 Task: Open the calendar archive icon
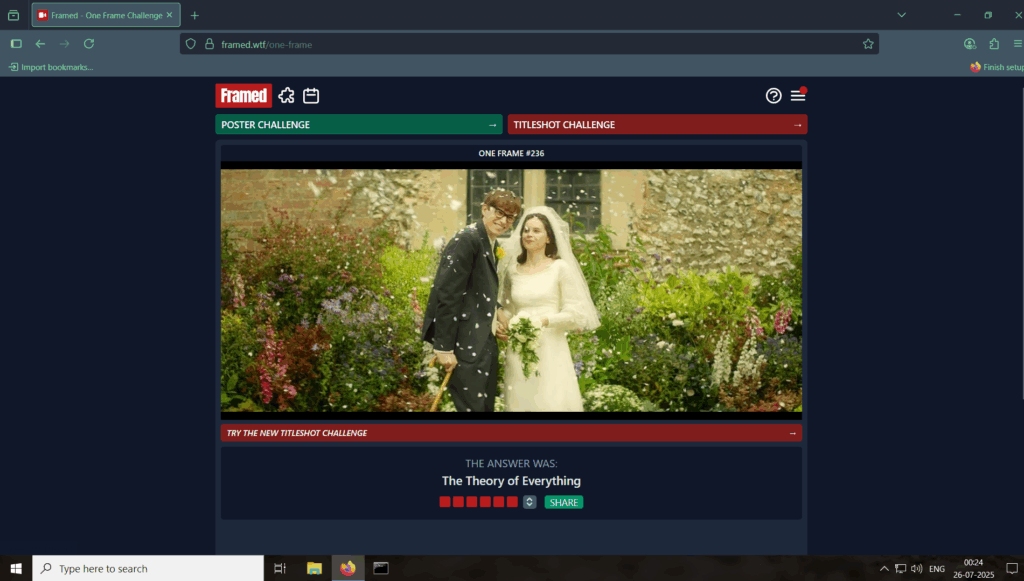(311, 96)
